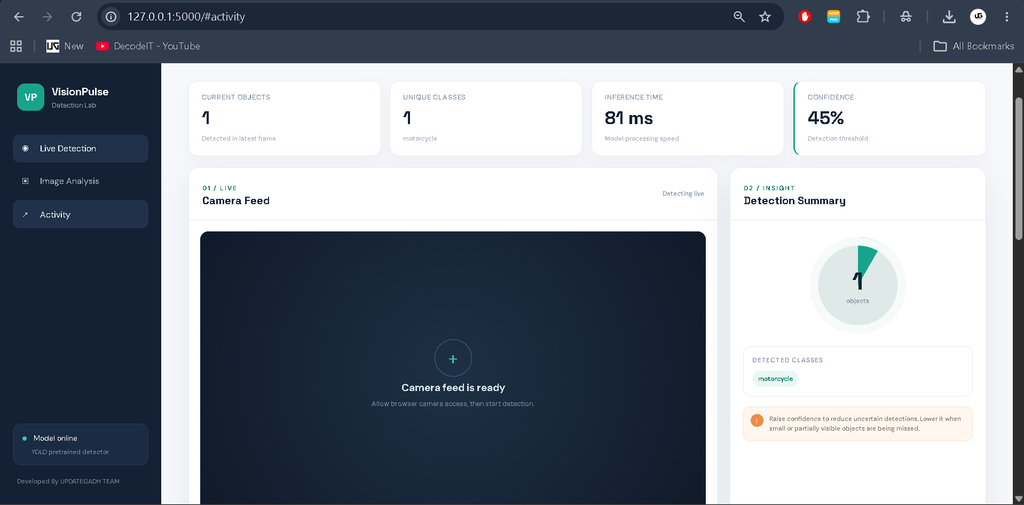1024x505 pixels.
Task: Click the scrollbar up arrow
Action: pos(1019,69)
